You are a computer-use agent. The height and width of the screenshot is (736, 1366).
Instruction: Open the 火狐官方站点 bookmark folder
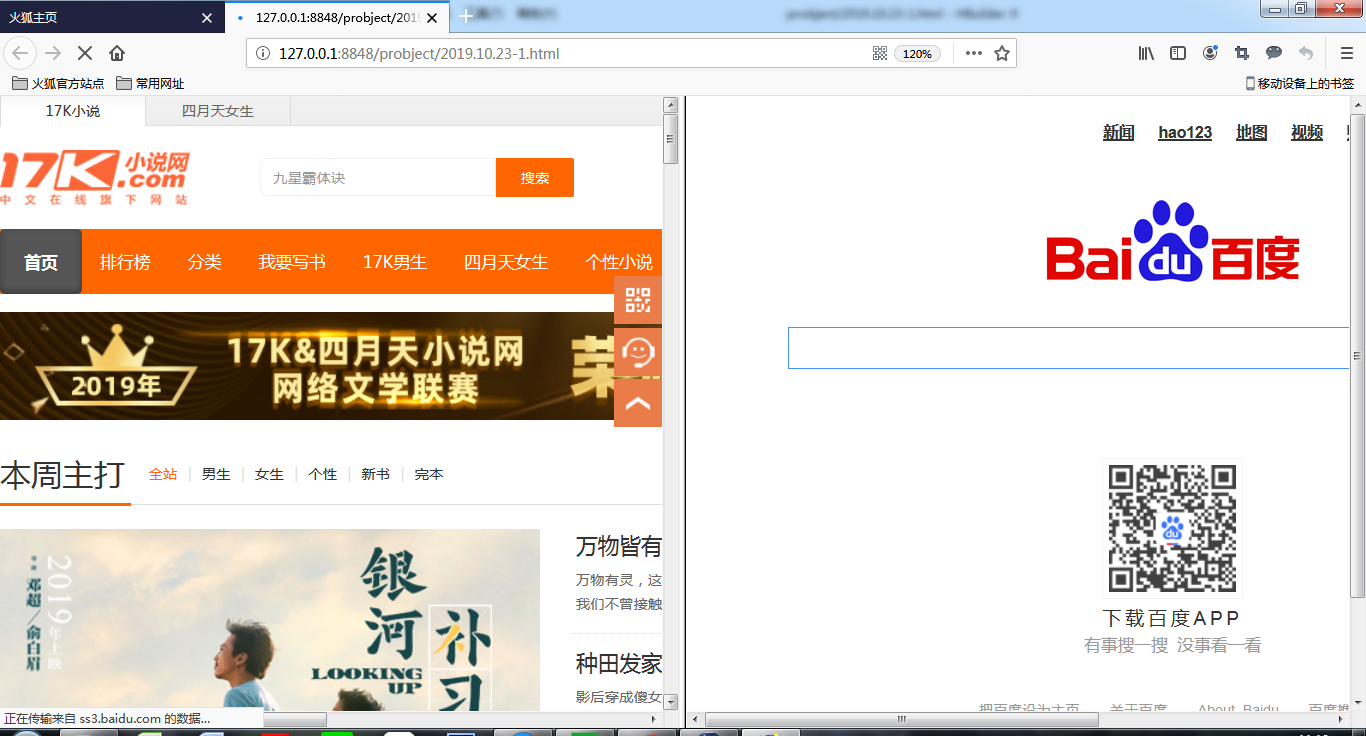58,84
